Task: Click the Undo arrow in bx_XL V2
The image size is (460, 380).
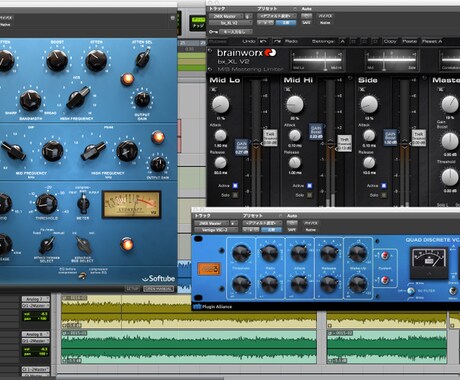Action: (x=263, y=41)
